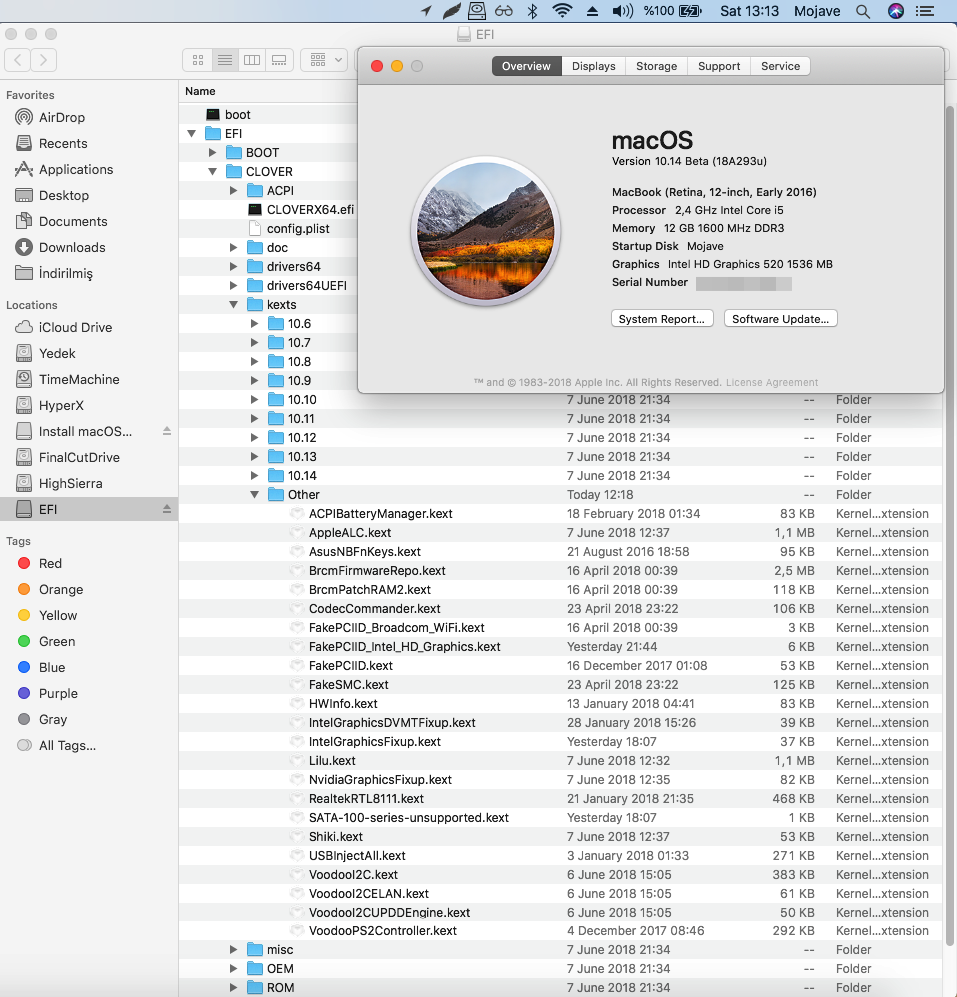
Task: Click the eject icon in menu bar
Action: 592,11
